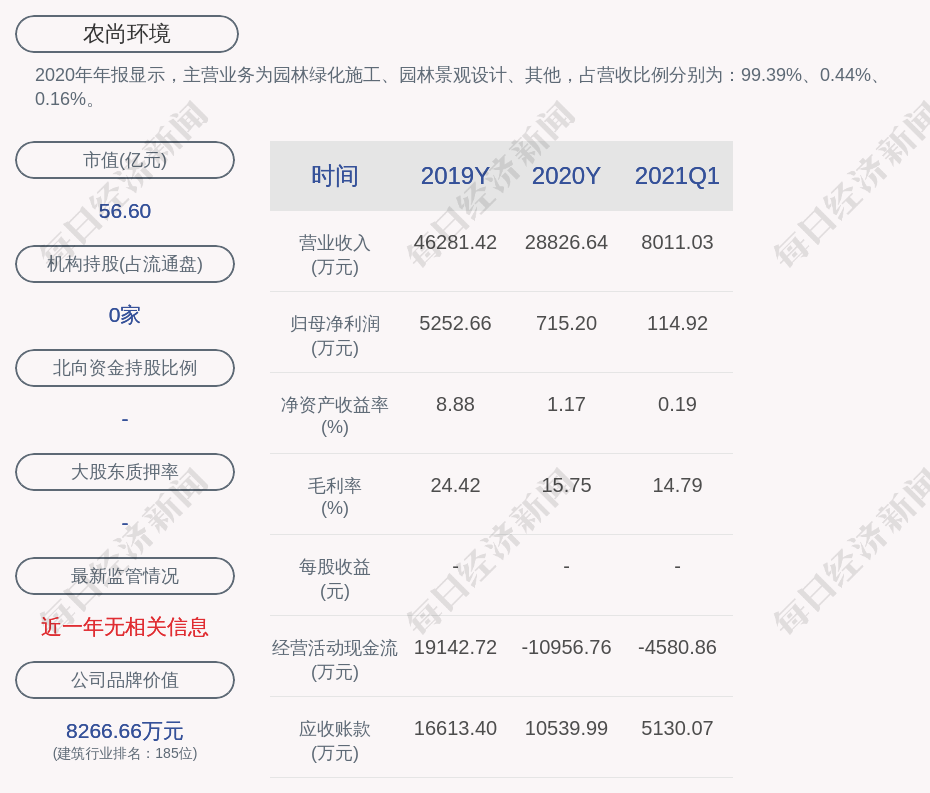Select the 2019Y column header
This screenshot has height=793, width=930.
pyautogui.click(x=455, y=176)
